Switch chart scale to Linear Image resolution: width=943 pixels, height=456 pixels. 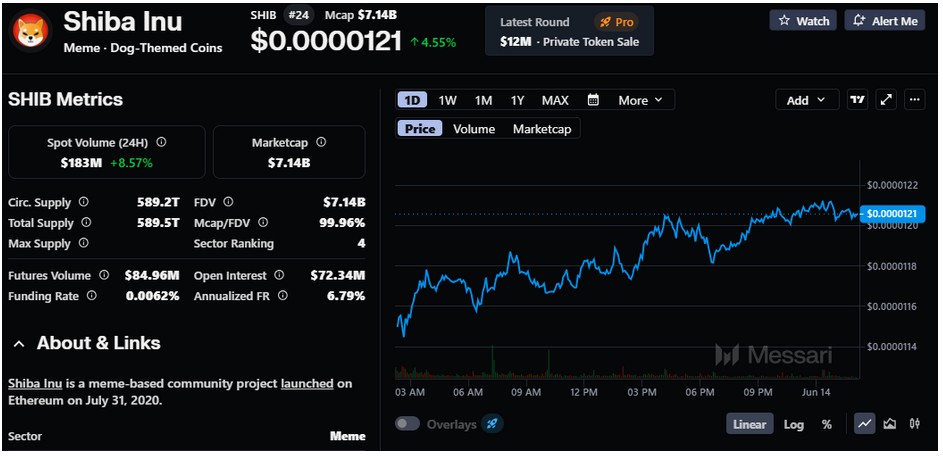[749, 424]
